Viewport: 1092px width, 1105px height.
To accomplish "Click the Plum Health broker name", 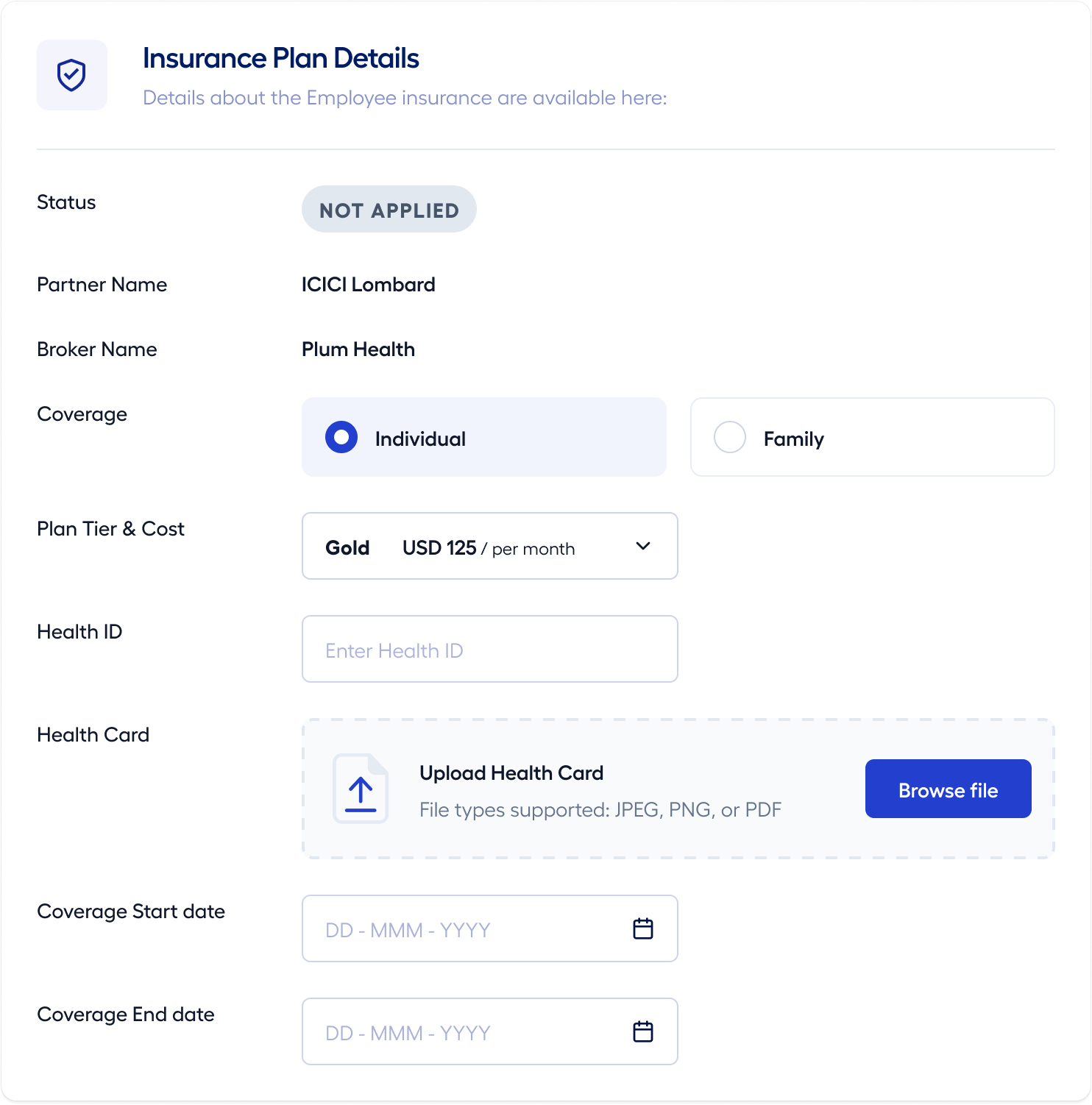I will [358, 349].
